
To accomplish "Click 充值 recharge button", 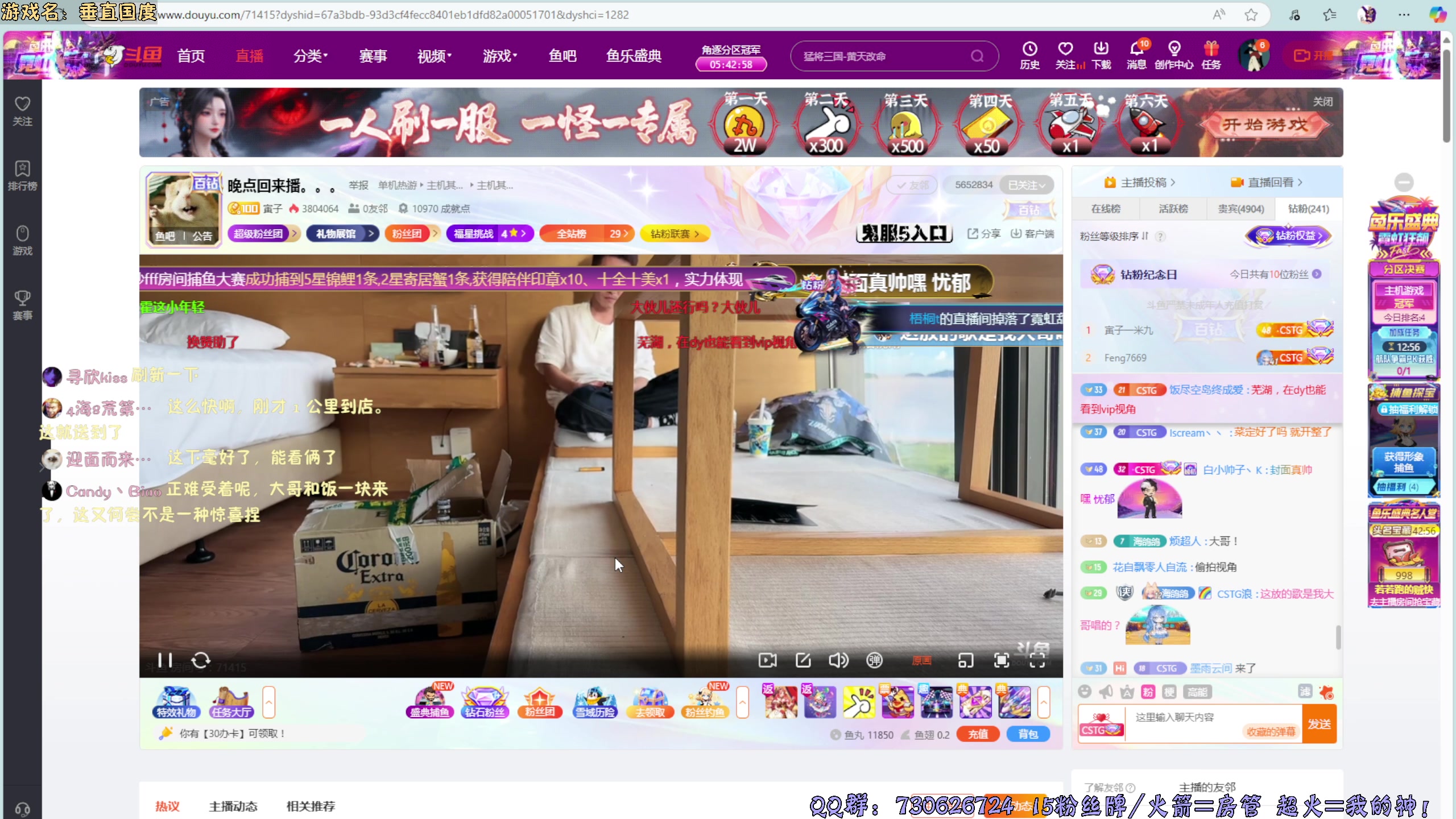I will coord(978,734).
